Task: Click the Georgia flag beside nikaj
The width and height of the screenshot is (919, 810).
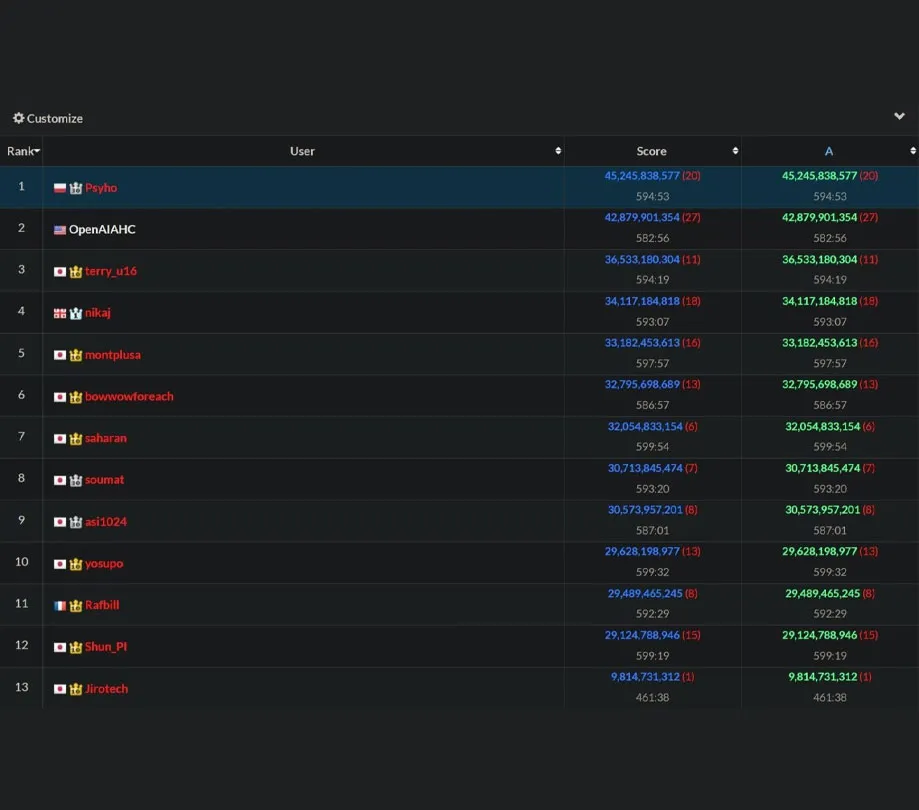Action: (60, 313)
